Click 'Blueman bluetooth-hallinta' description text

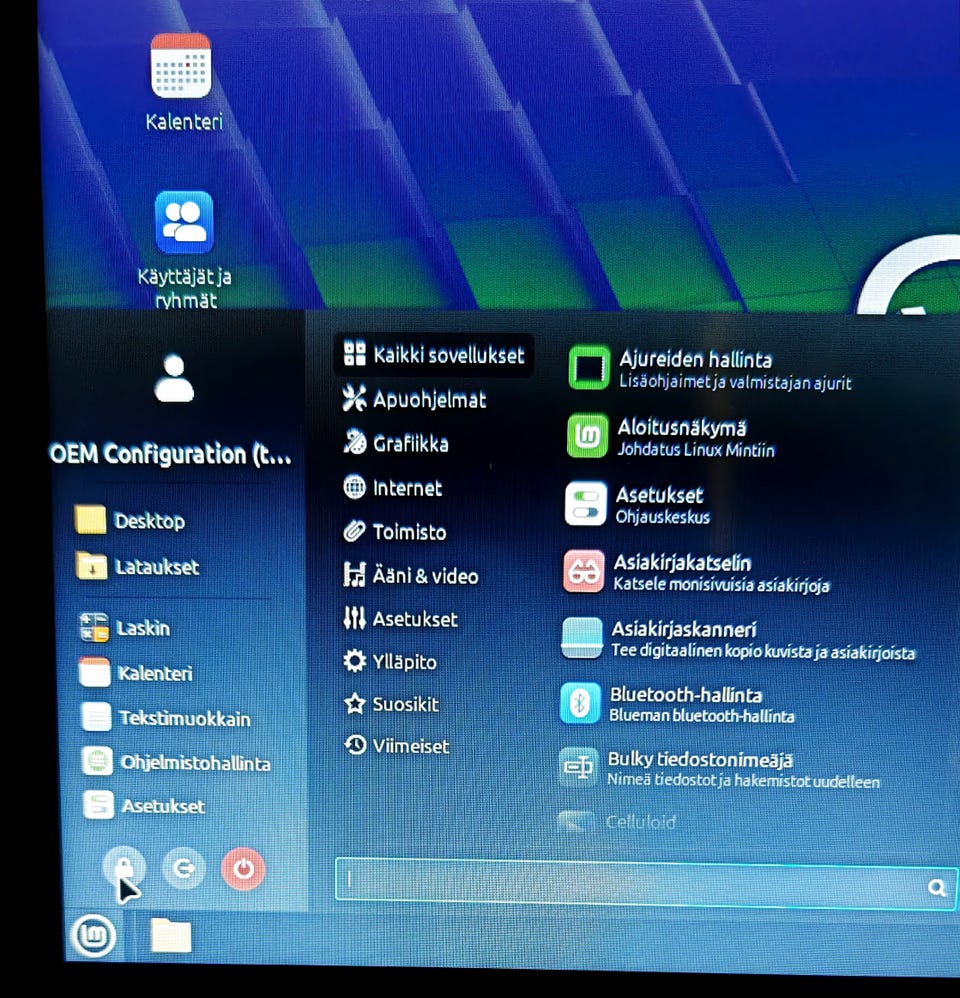(x=702, y=715)
